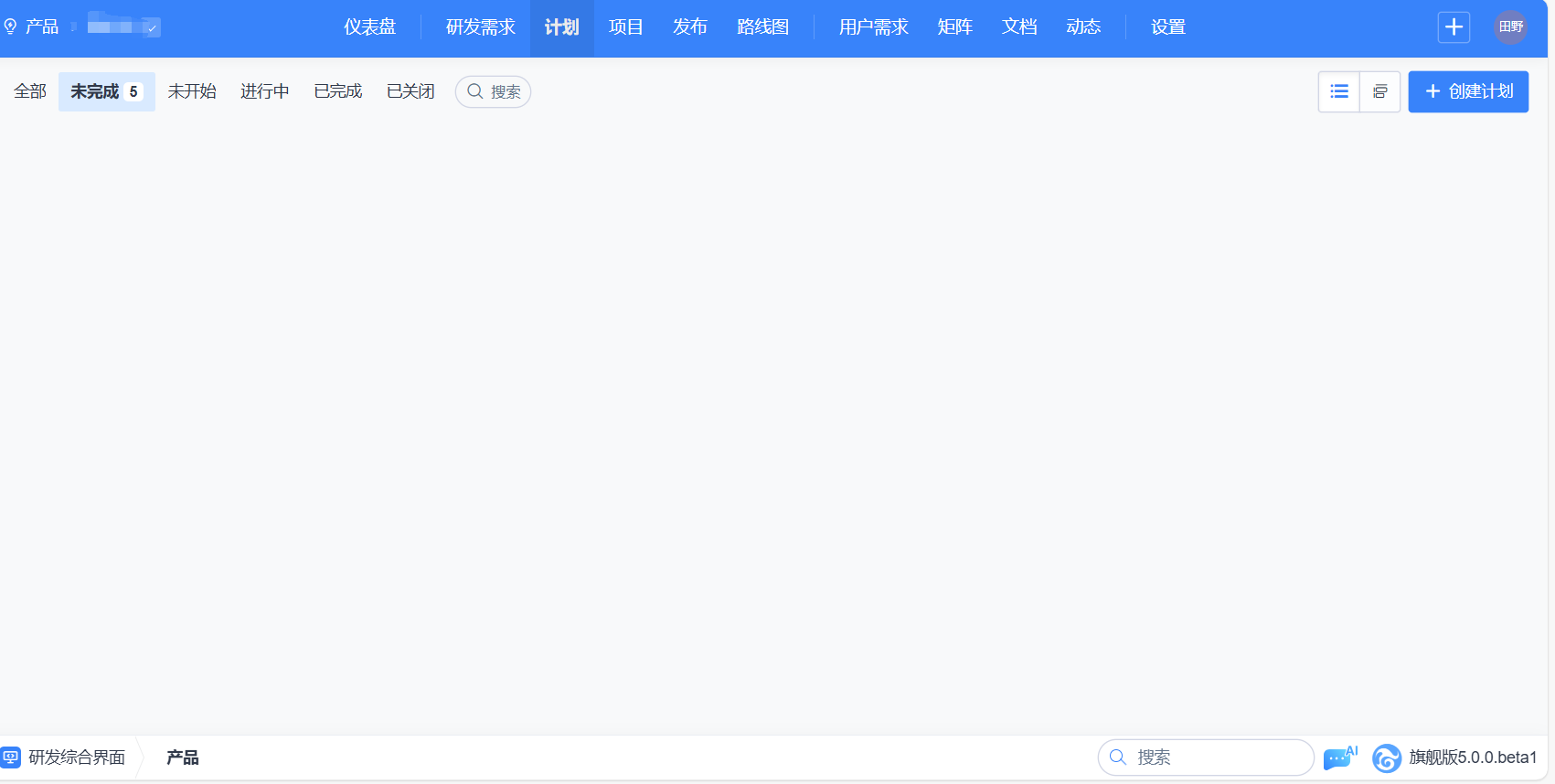This screenshot has width=1555, height=784.
Task: Click the location pin product icon
Action: click(10, 26)
